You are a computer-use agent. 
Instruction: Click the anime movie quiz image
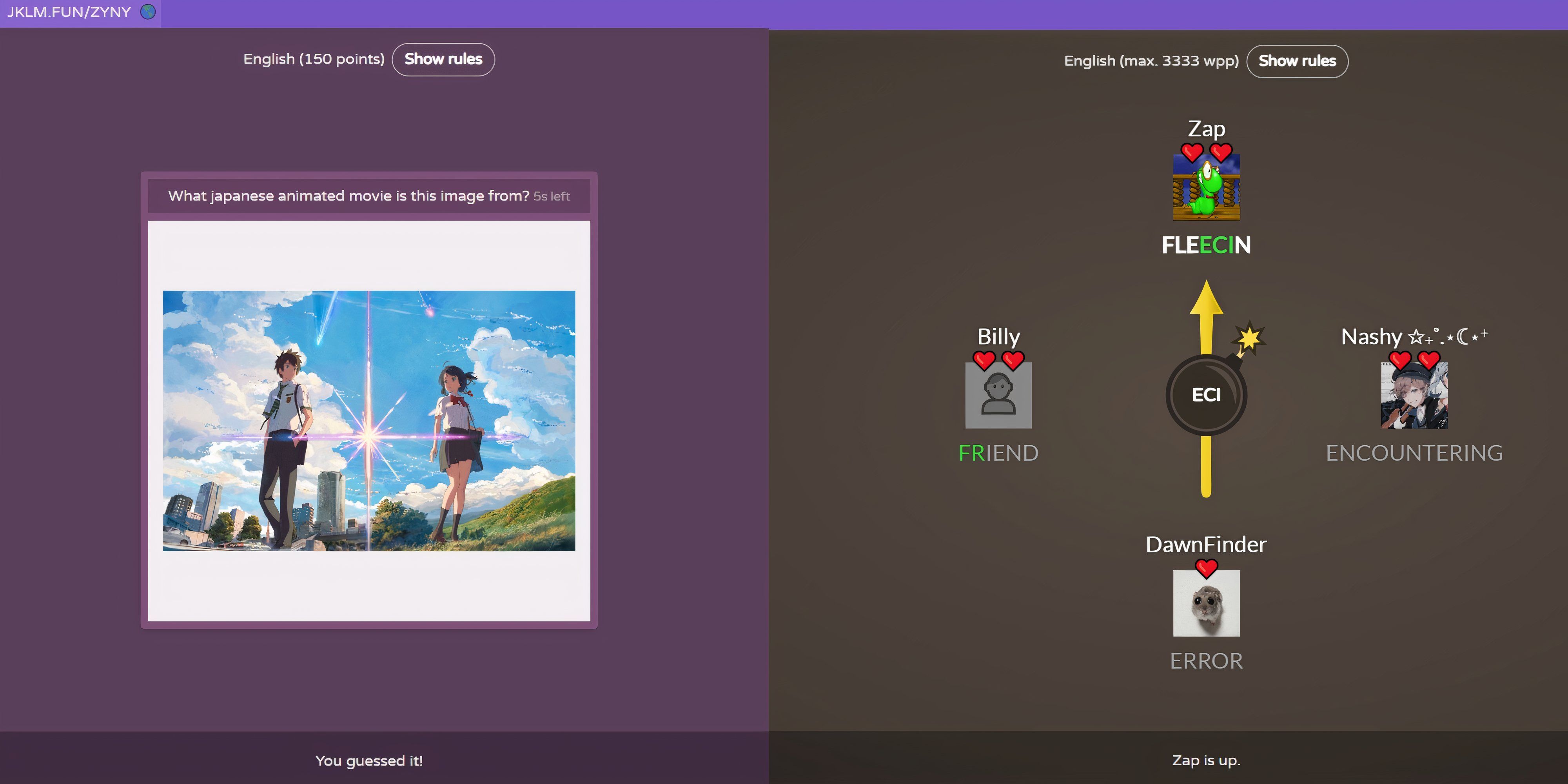(x=369, y=421)
